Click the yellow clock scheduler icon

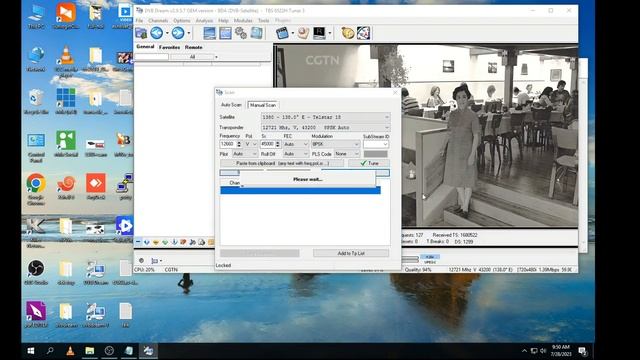tap(348, 33)
